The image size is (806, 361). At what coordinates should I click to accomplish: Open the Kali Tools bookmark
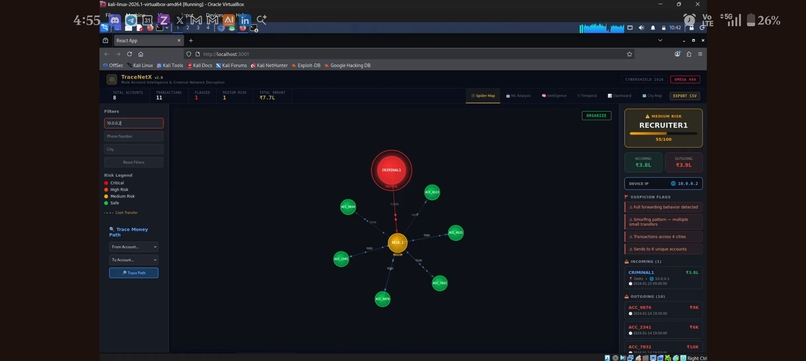[x=170, y=65]
